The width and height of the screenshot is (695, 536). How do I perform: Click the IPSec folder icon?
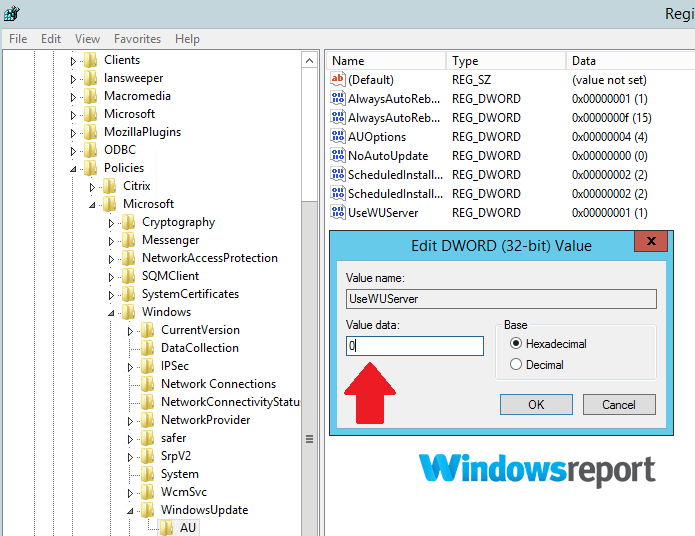[148, 366]
